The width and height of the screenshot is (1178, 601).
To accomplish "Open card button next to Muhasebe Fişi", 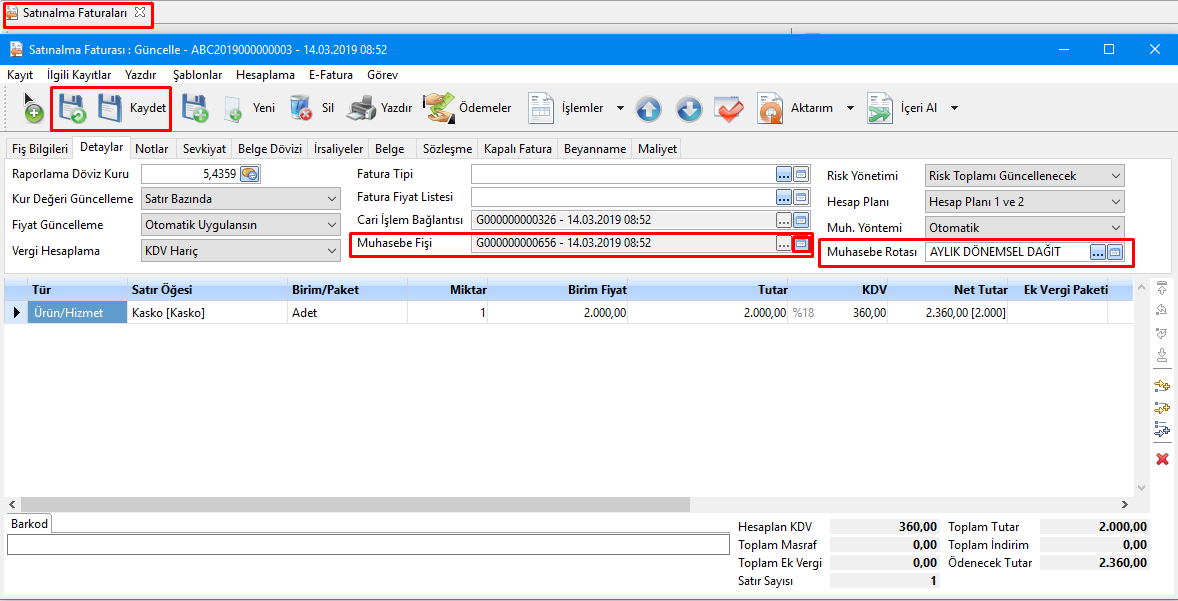I will (x=801, y=243).
